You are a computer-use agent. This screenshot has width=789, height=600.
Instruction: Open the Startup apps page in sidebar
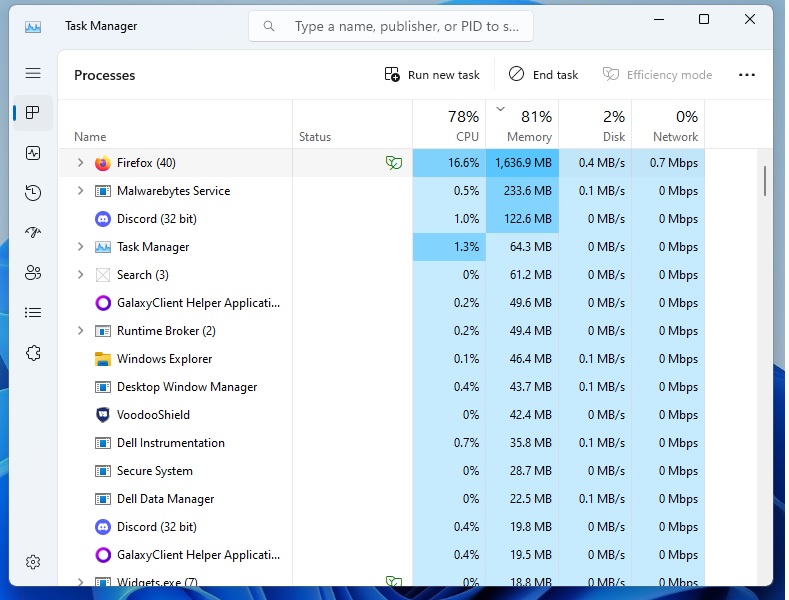(x=33, y=233)
